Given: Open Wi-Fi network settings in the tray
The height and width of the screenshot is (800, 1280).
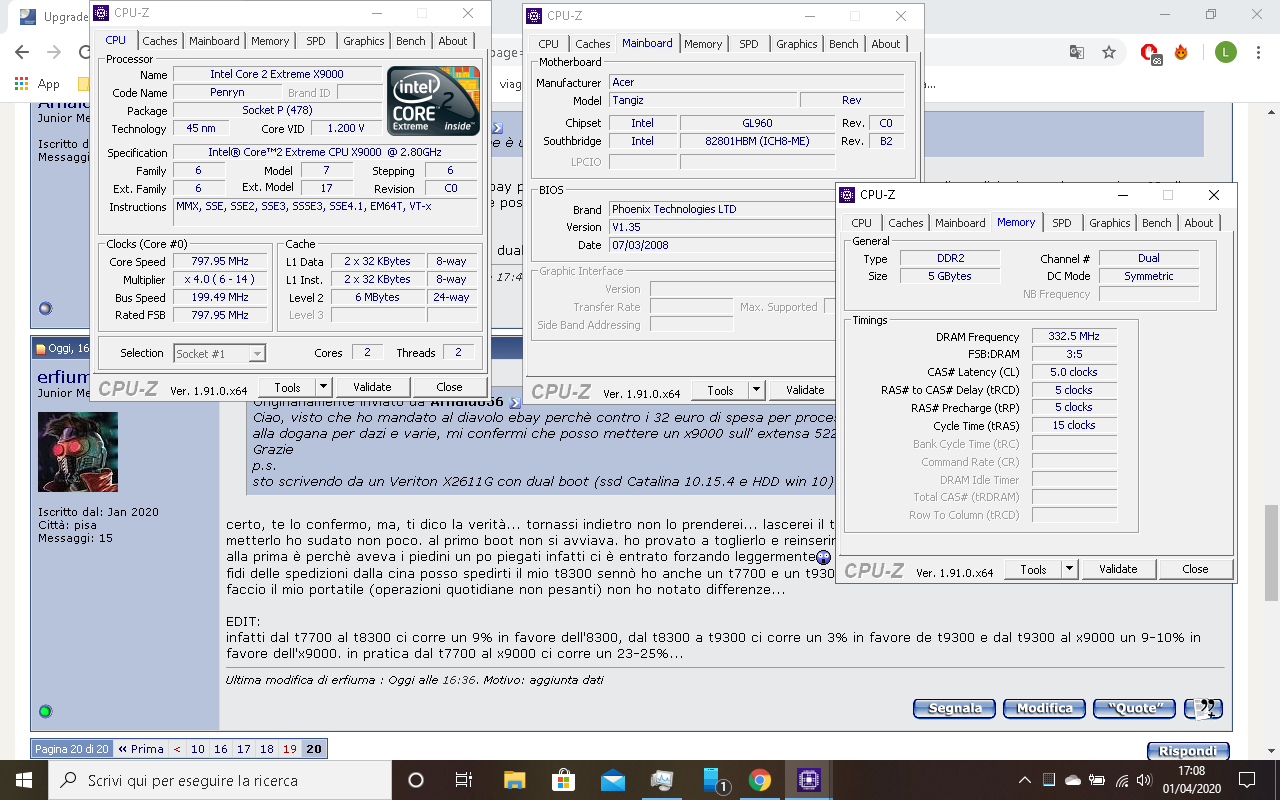Looking at the screenshot, I should point(1122,780).
